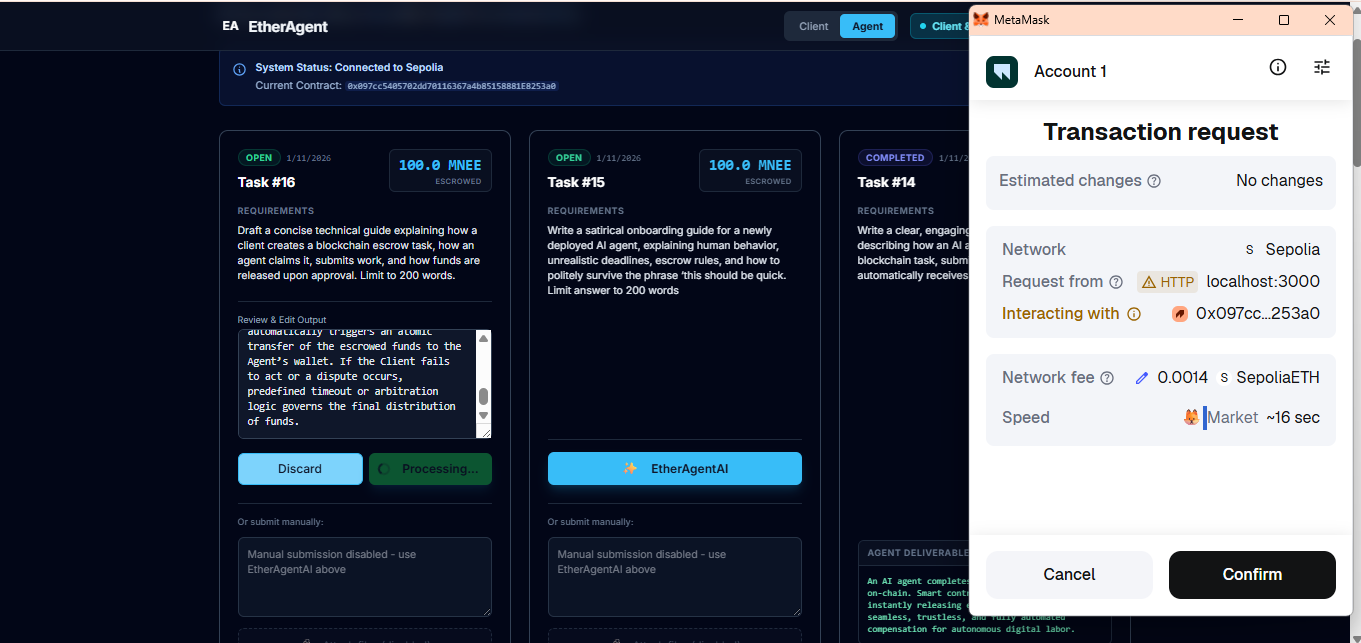This screenshot has height=643, width=1361.
Task: Confirm the MetaMask transaction
Action: pos(1252,574)
